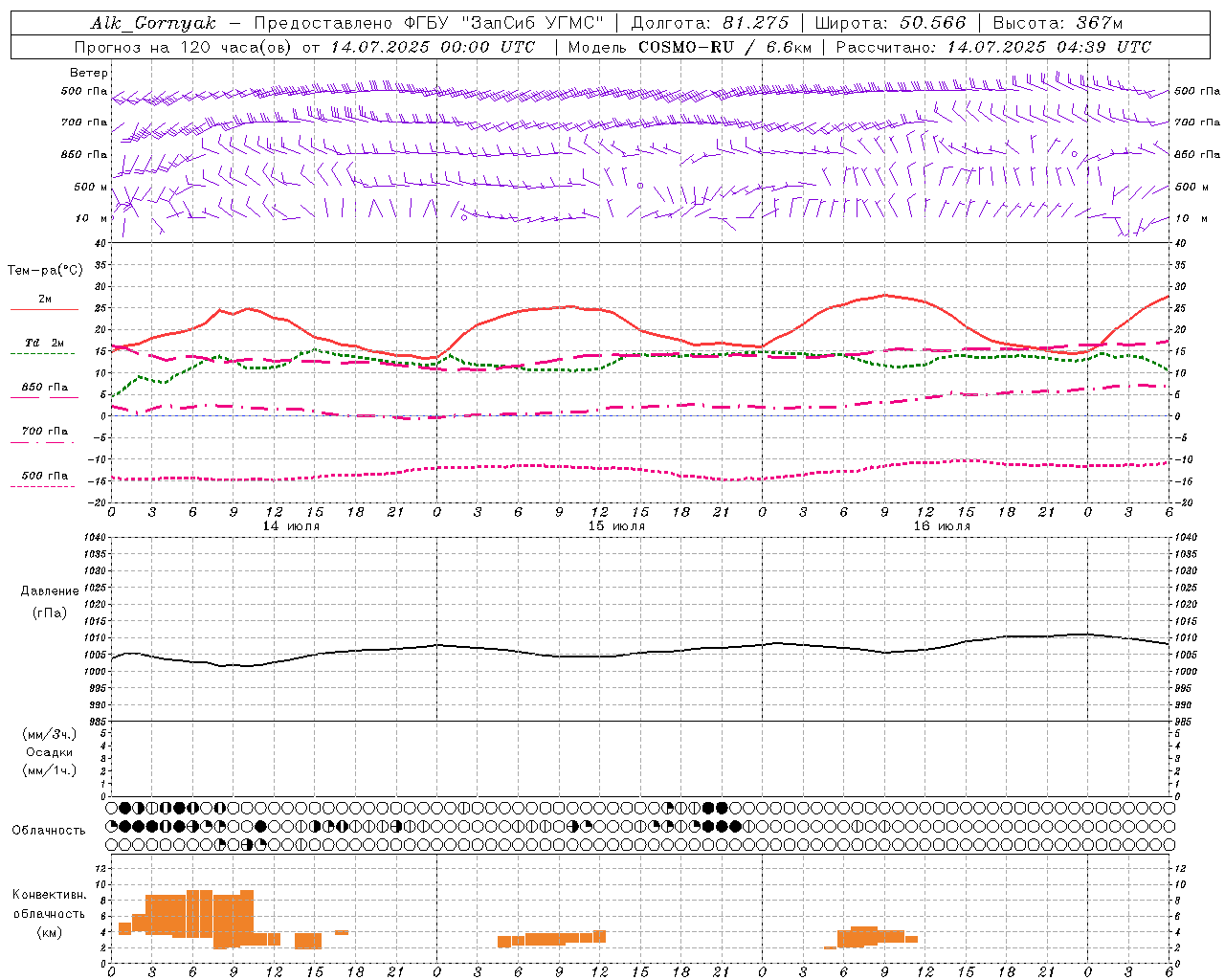1225x980 pixels.
Task: Click the Давление pressure panel label
Action: pos(50,591)
